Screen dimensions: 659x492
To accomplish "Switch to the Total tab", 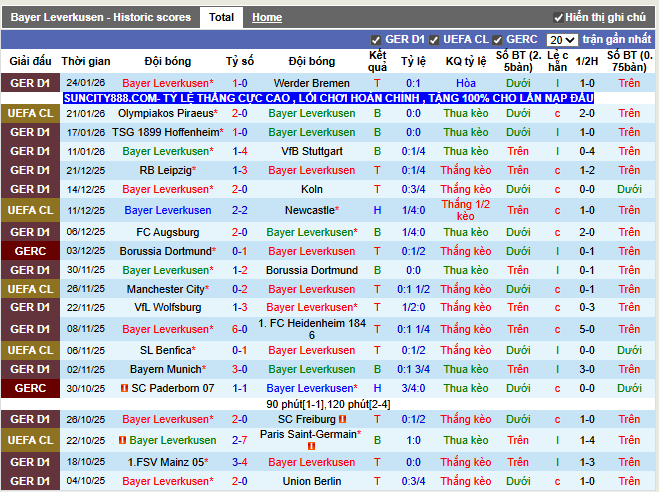I will [221, 17].
